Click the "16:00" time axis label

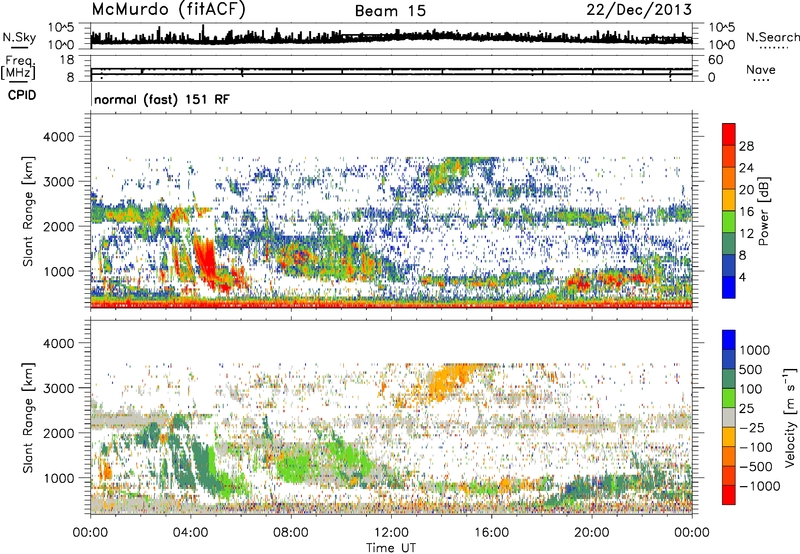click(491, 533)
